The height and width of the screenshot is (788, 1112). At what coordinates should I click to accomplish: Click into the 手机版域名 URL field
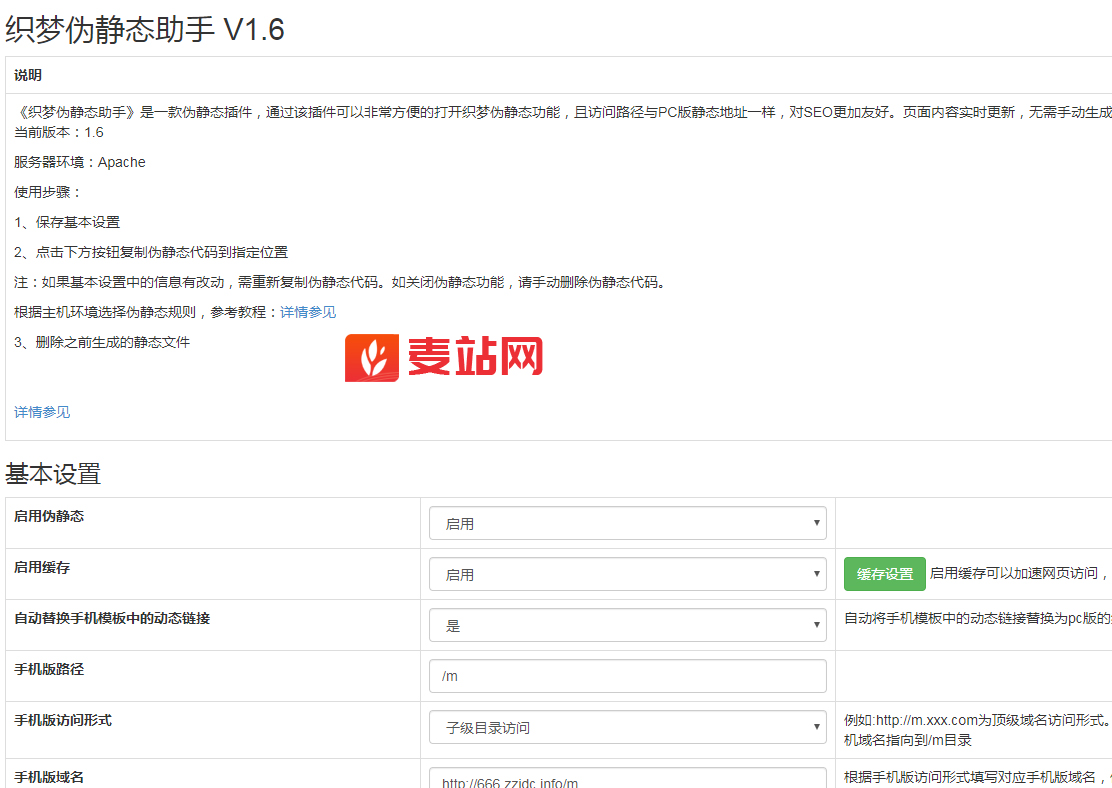tap(627, 778)
